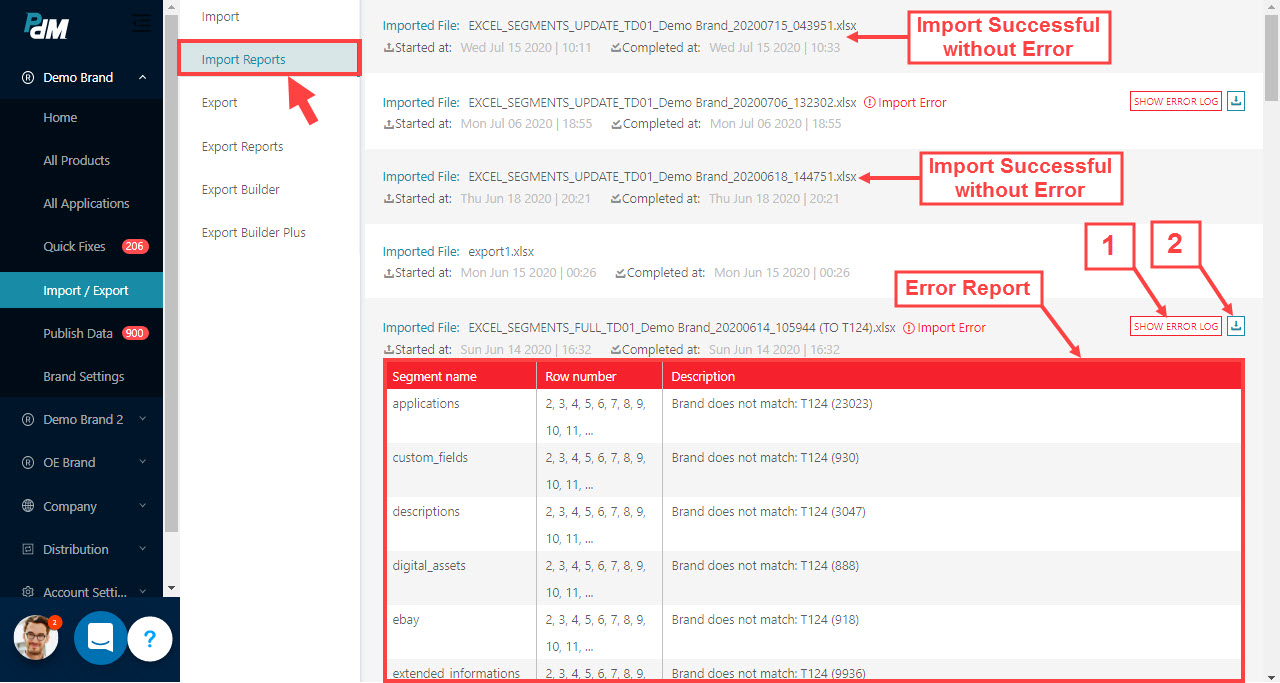The image size is (1280, 683).
Task: Expand the Account Settings dropdown chevron
Action: pyautogui.click(x=142, y=592)
